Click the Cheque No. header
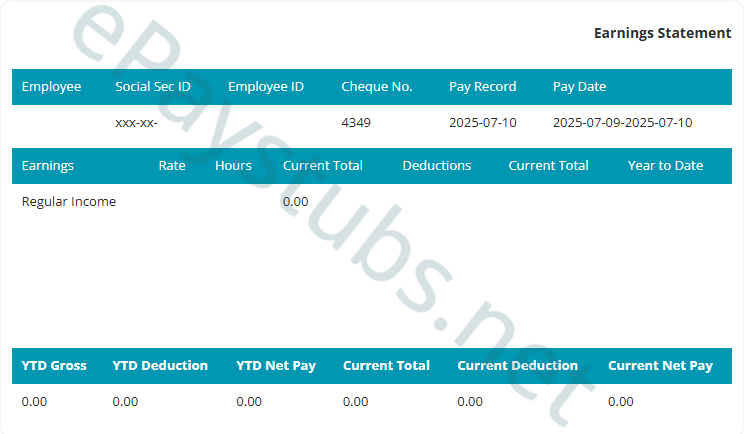 377,87
